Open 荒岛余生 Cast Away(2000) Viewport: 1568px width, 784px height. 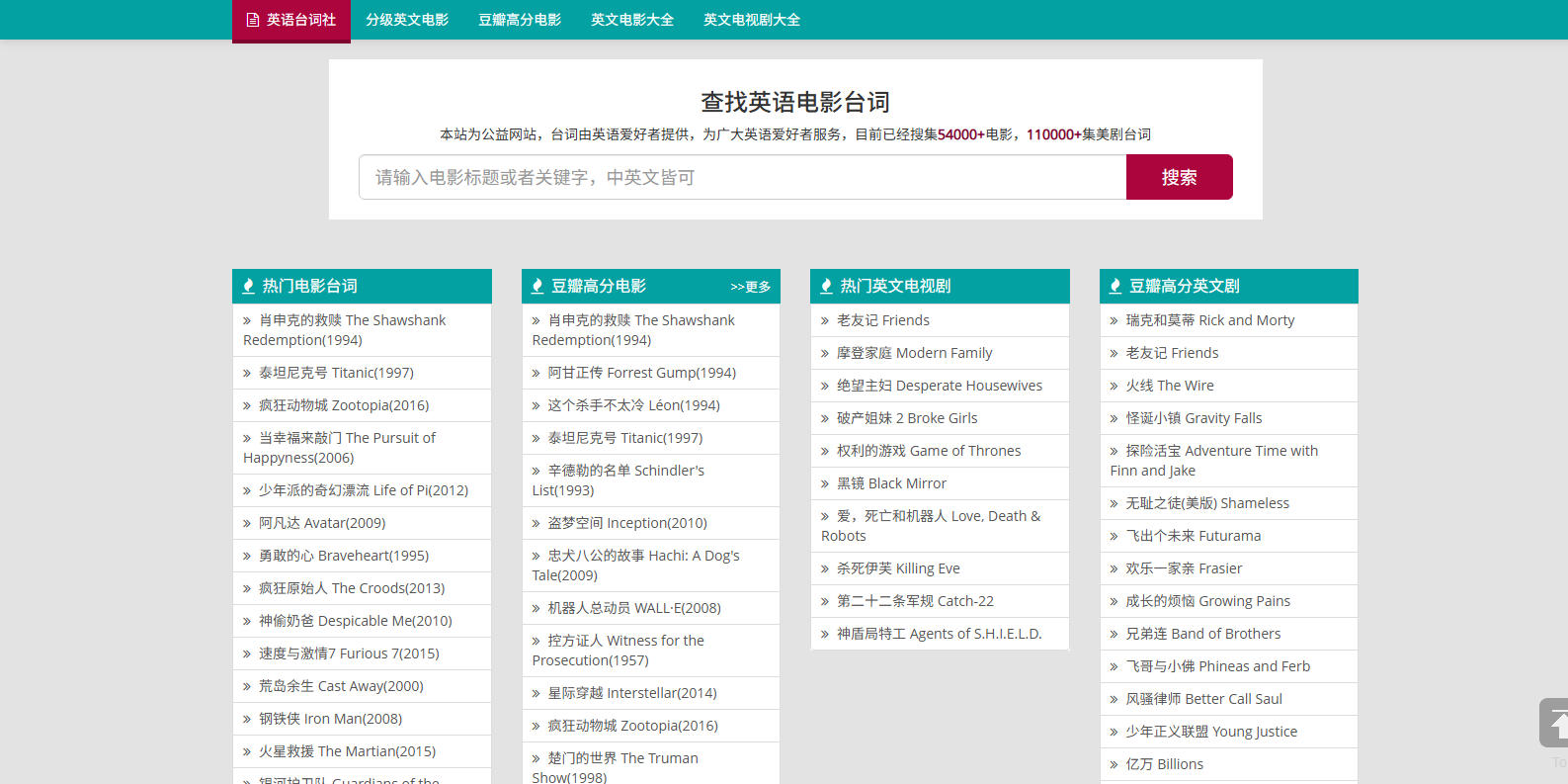tap(341, 686)
